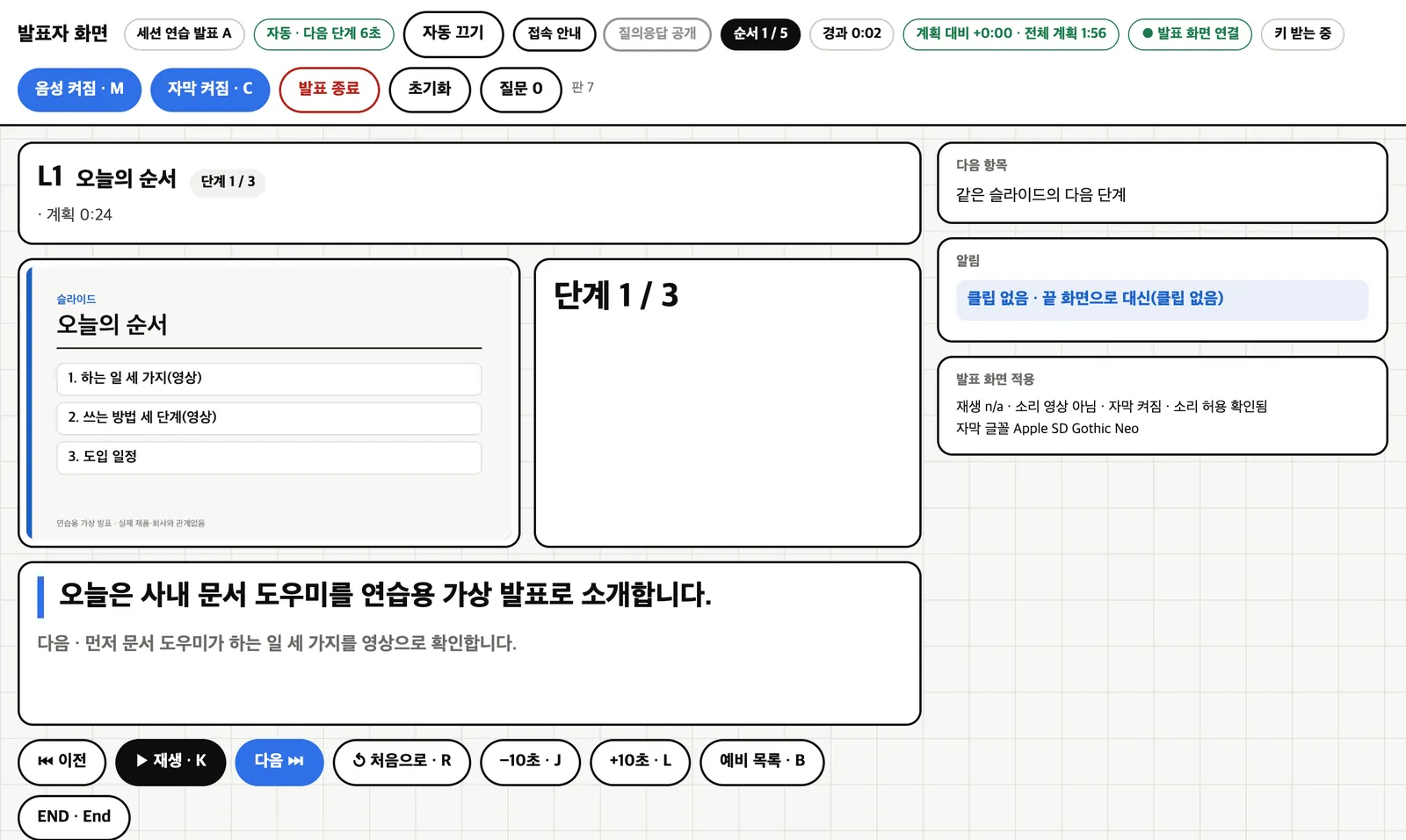Click the large 단계 1 / 3 panel
The height and width of the screenshot is (840, 1406).
pyautogui.click(x=727, y=403)
